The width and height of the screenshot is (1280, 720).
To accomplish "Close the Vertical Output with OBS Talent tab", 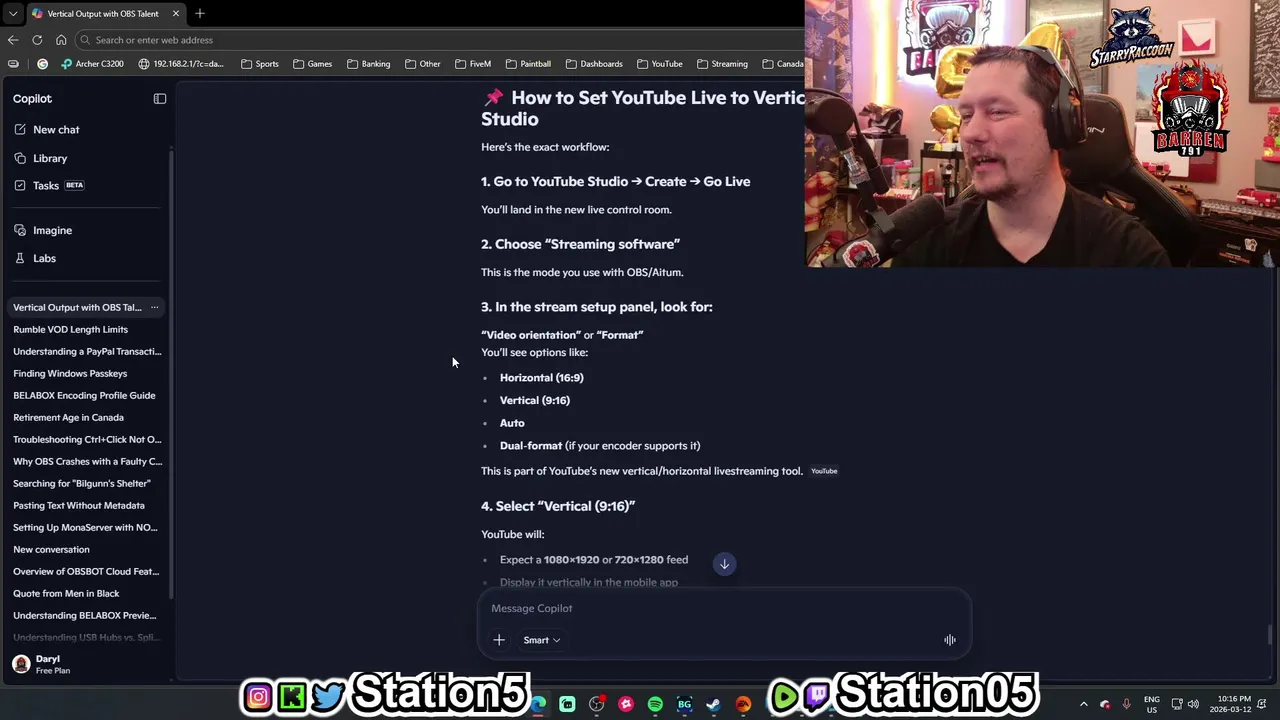I will pos(176,14).
